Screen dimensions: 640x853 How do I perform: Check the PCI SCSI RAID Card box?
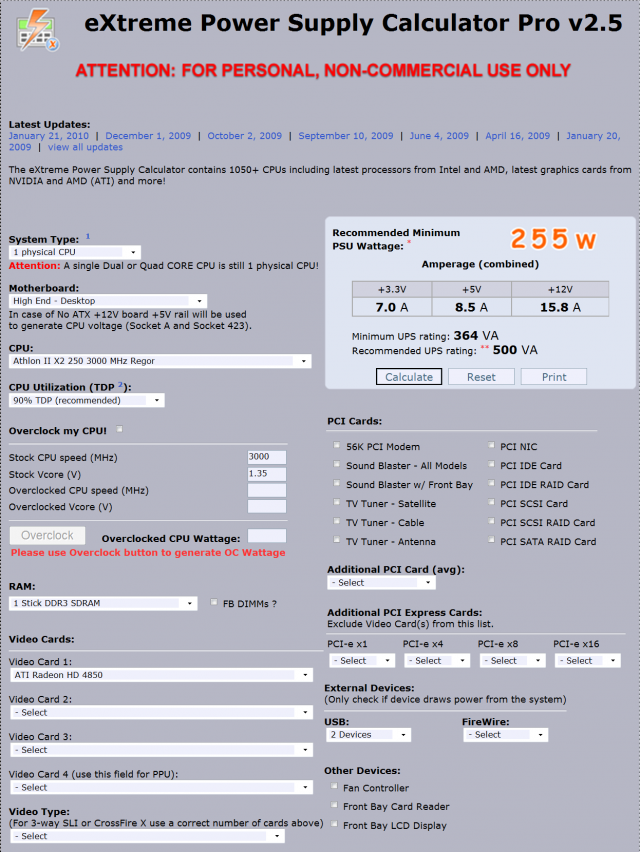491,521
